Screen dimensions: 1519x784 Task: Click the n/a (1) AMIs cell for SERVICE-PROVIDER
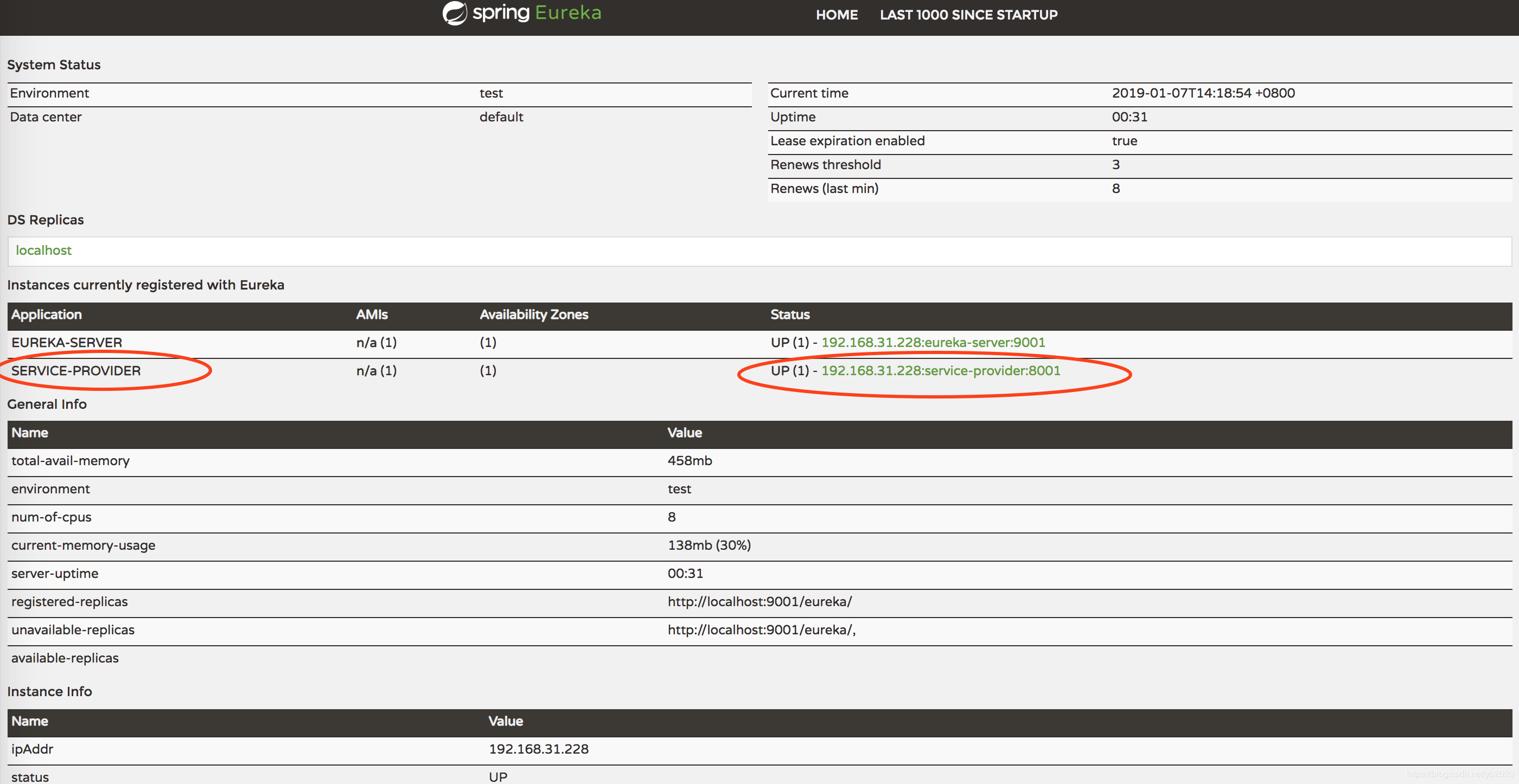tap(376, 371)
